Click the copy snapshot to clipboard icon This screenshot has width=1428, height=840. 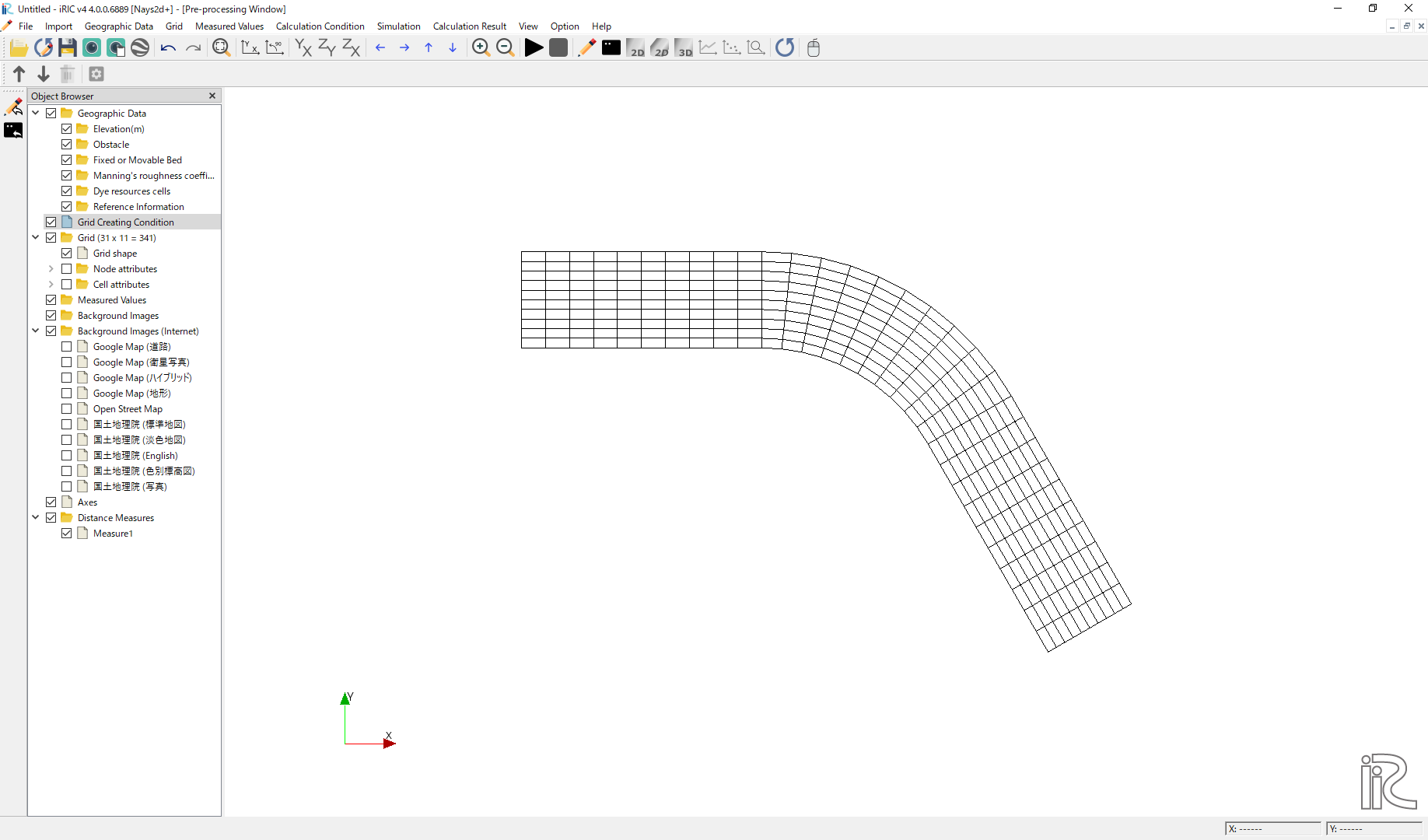coord(116,48)
